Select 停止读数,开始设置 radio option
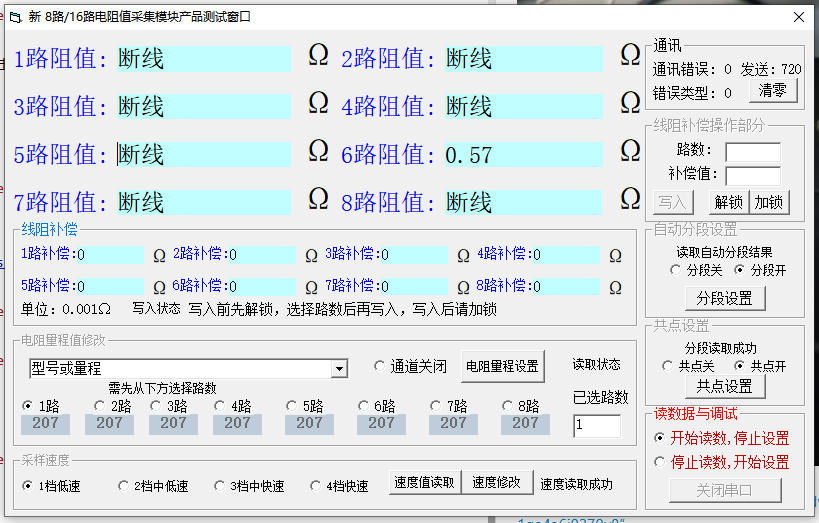The image size is (819, 523). coord(658,462)
